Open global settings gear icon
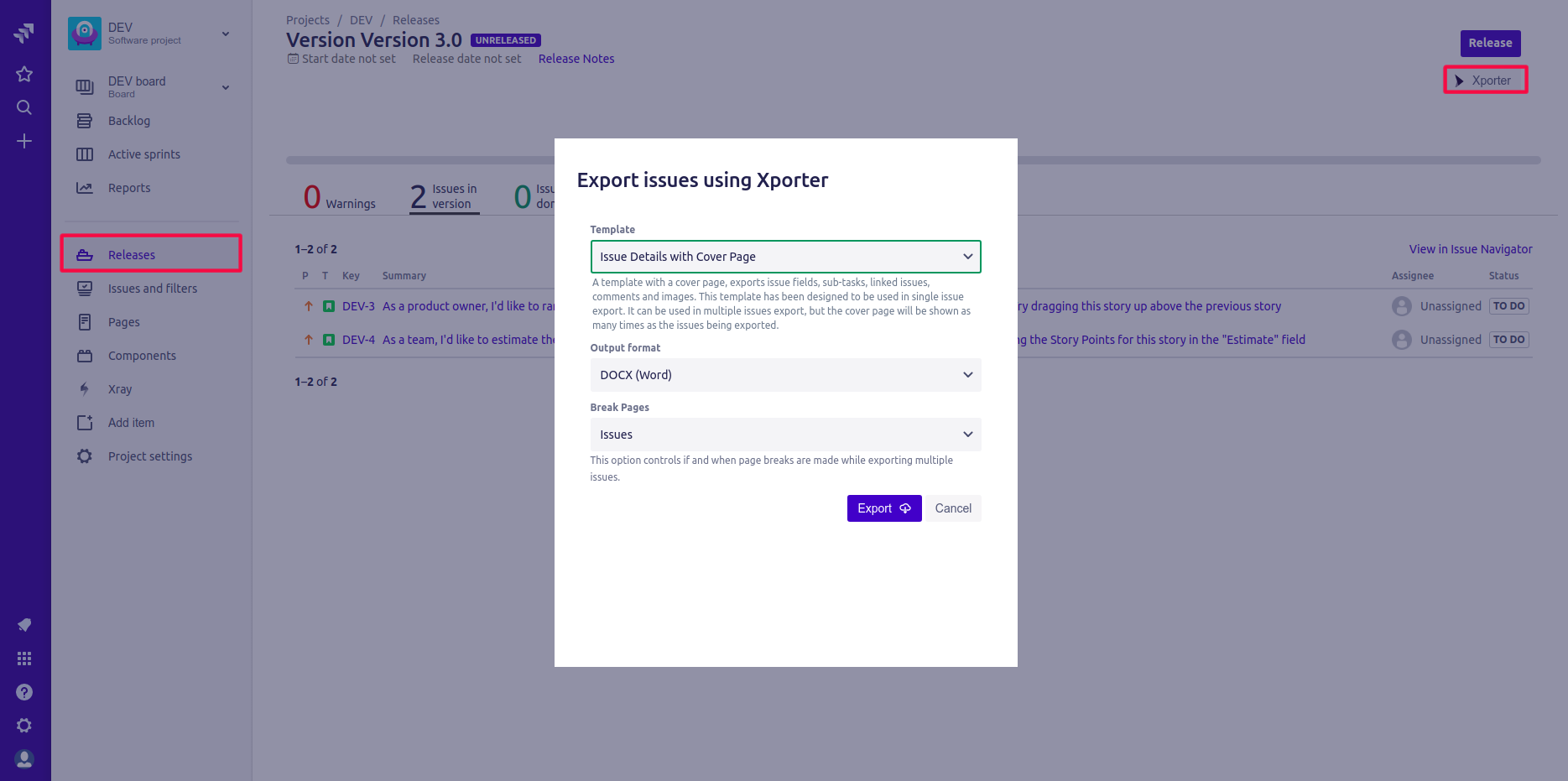The height and width of the screenshot is (781, 1568). [x=24, y=726]
